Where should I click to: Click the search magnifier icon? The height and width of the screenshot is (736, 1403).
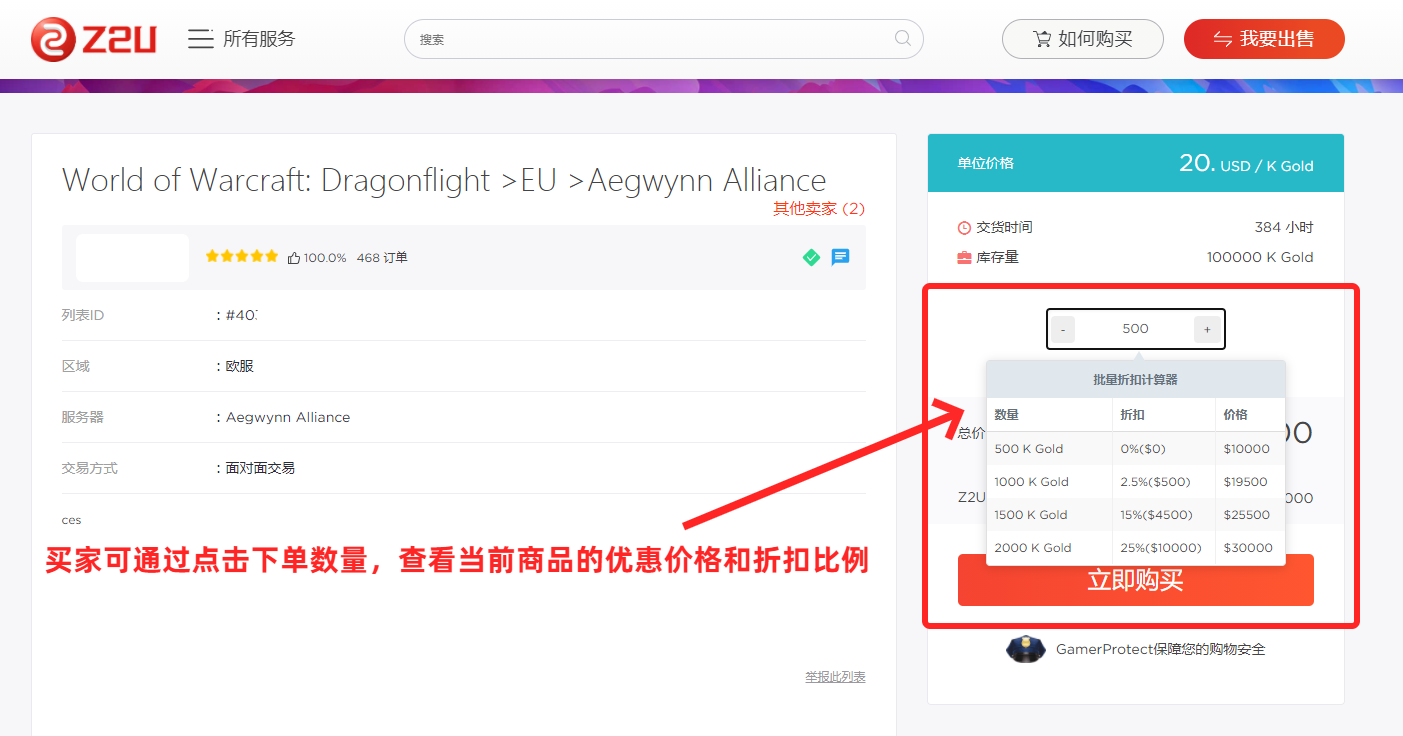pyautogui.click(x=902, y=39)
